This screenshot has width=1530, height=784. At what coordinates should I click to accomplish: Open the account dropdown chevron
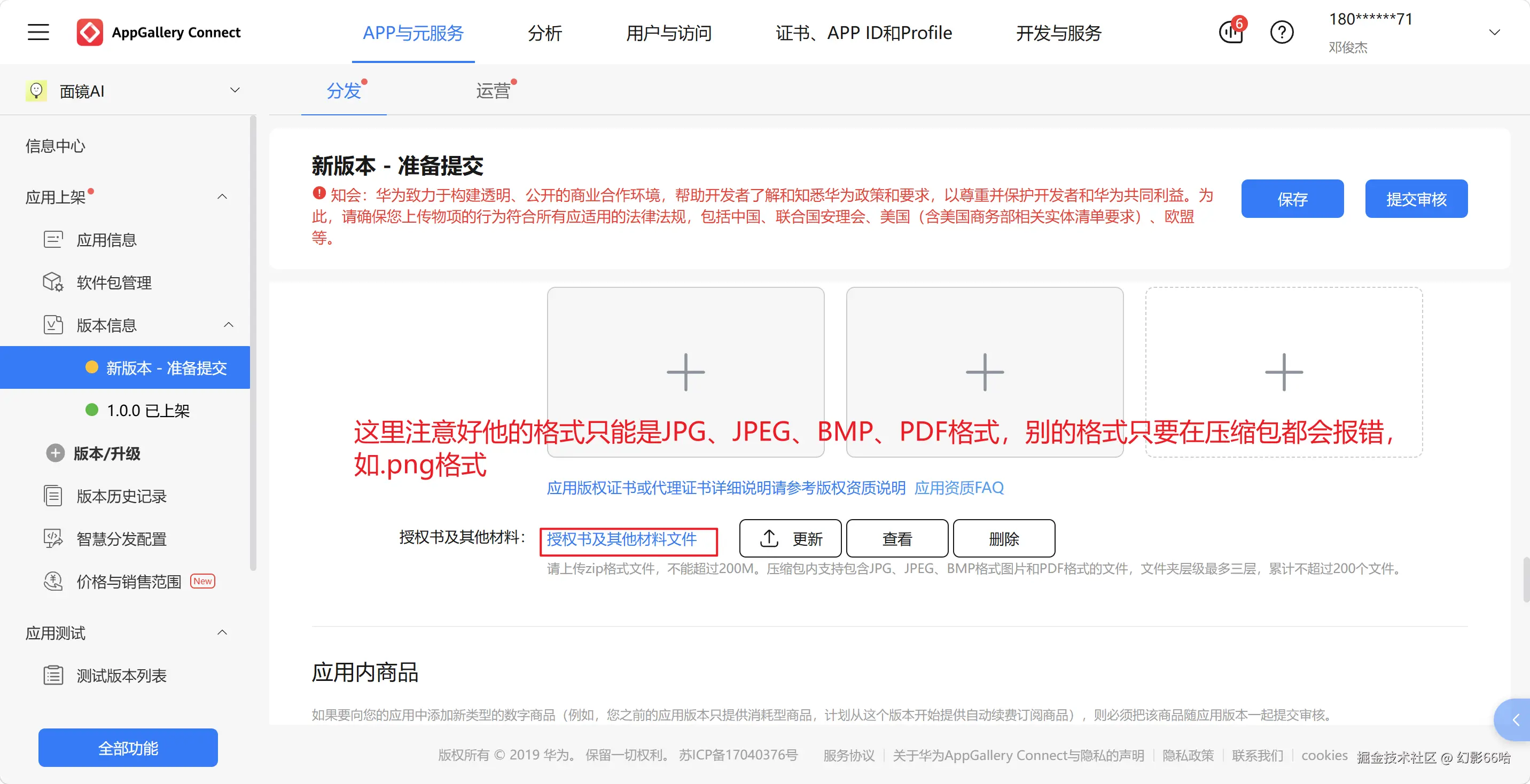click(x=1494, y=32)
